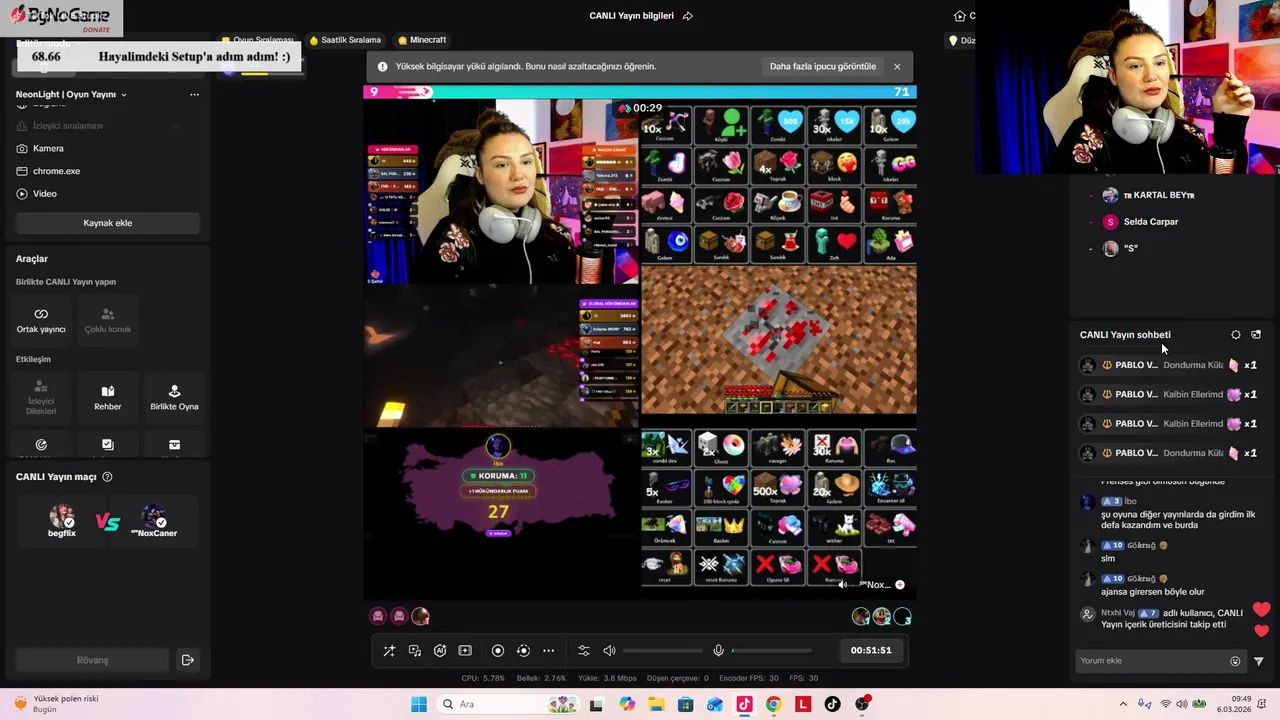Open the media and music icon
The height and width of the screenshot is (720, 1280).
click(415, 650)
